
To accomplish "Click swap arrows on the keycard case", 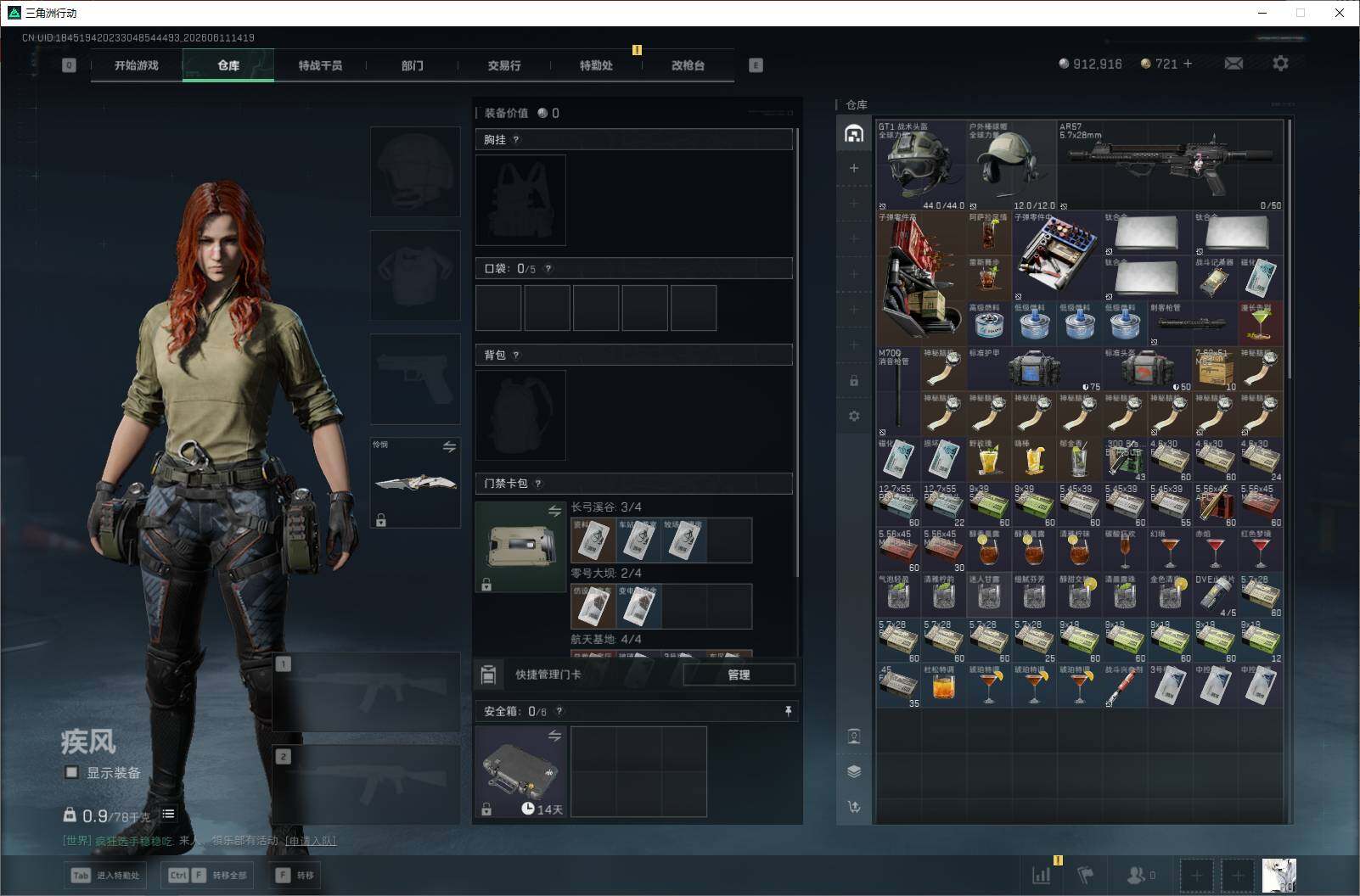I will (554, 511).
